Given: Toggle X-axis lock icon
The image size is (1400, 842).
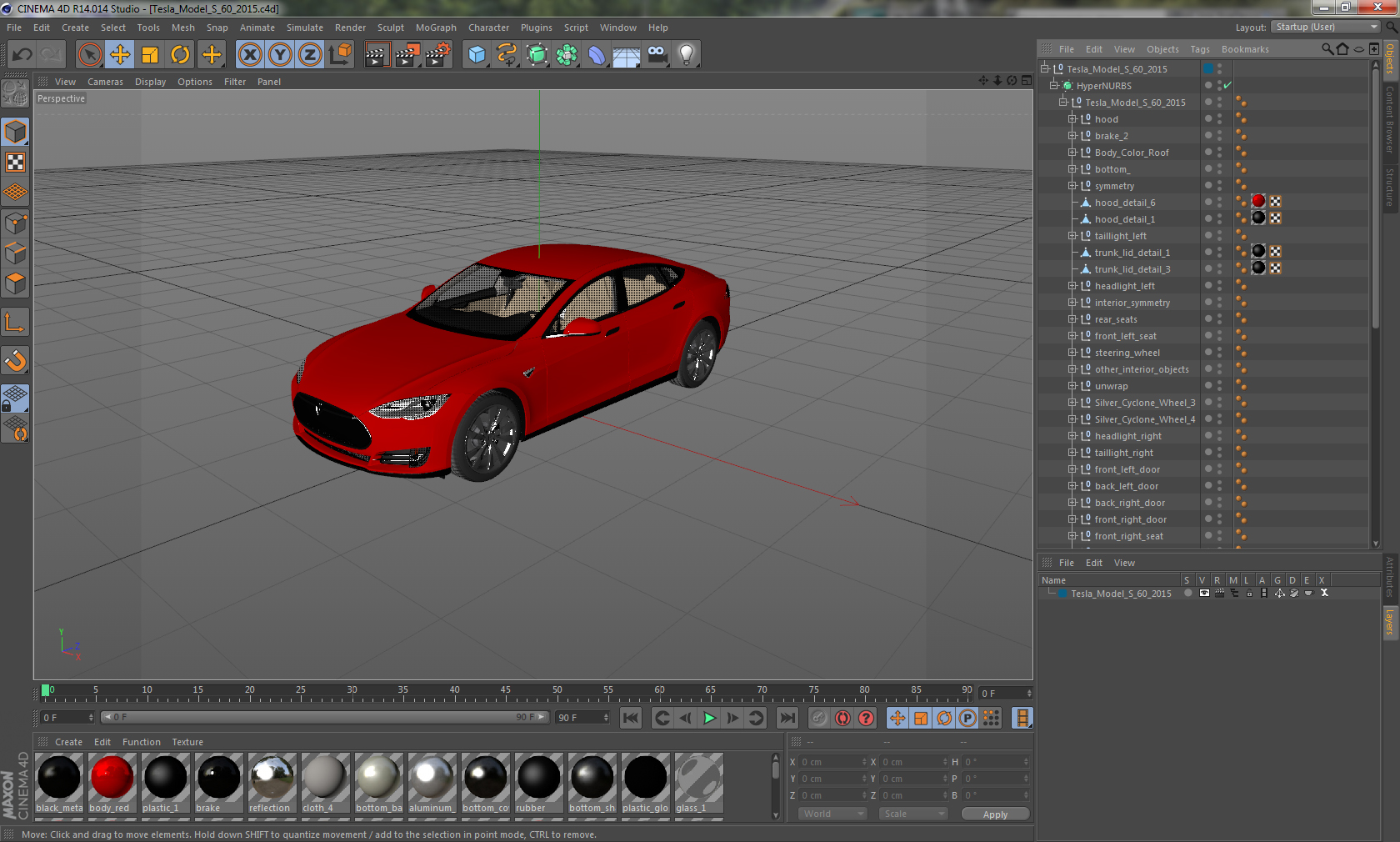Looking at the screenshot, I should coord(249,55).
